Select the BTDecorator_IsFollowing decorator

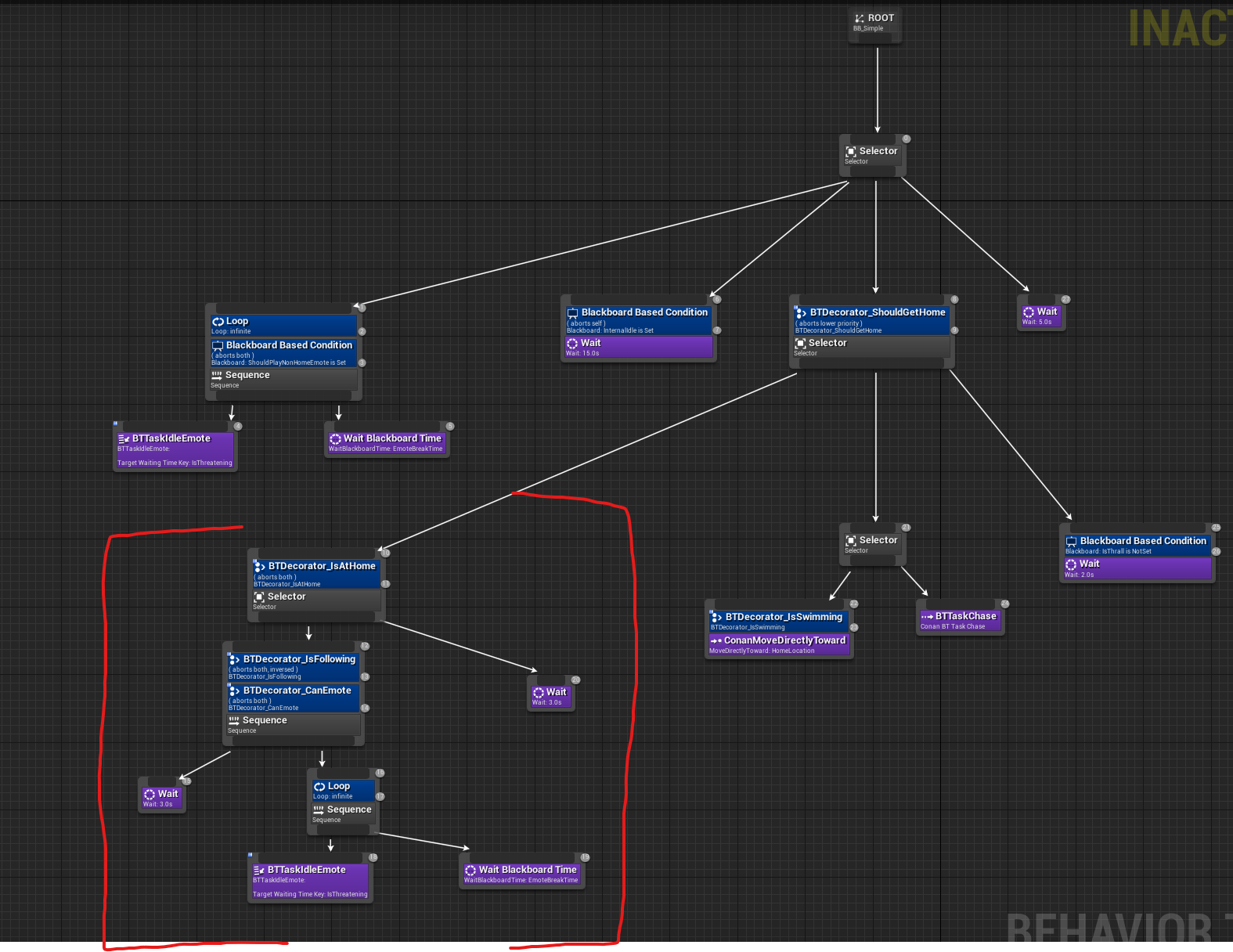293,665
